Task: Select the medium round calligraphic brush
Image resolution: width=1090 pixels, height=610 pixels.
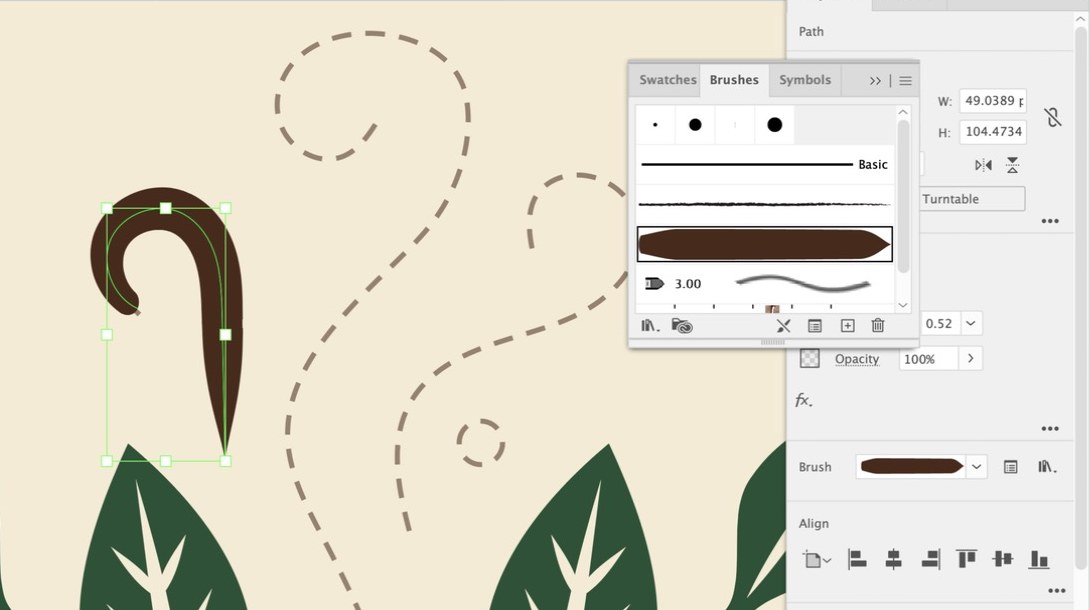Action: (694, 124)
